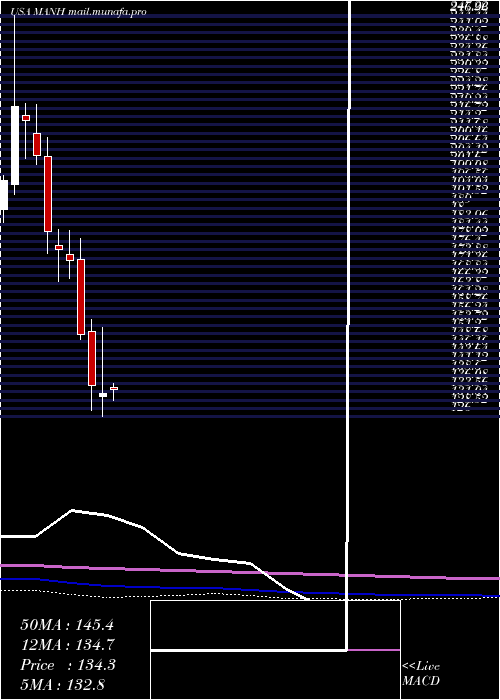Click the '<<Live MACD' label
The height and width of the screenshot is (700, 500).
(x=421, y=674)
